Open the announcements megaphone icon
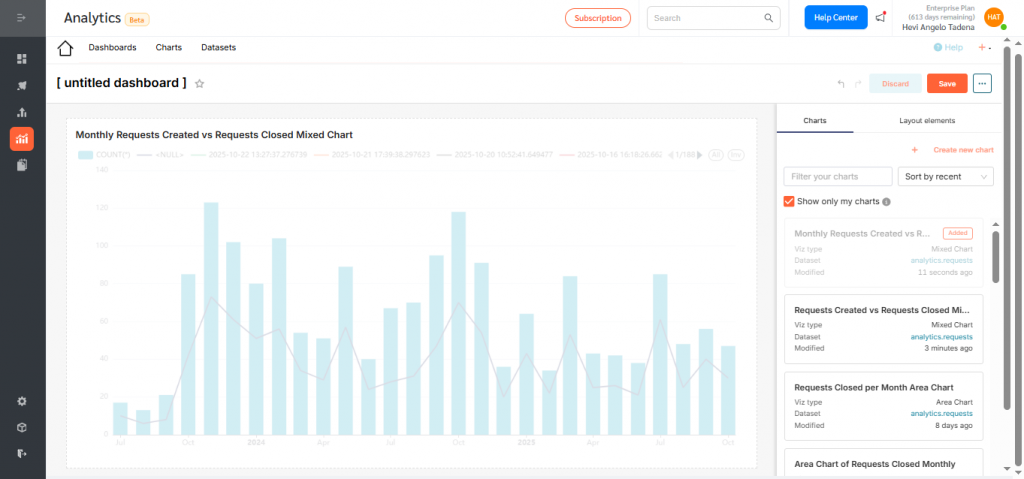Image resolution: width=1024 pixels, height=479 pixels. (880, 18)
